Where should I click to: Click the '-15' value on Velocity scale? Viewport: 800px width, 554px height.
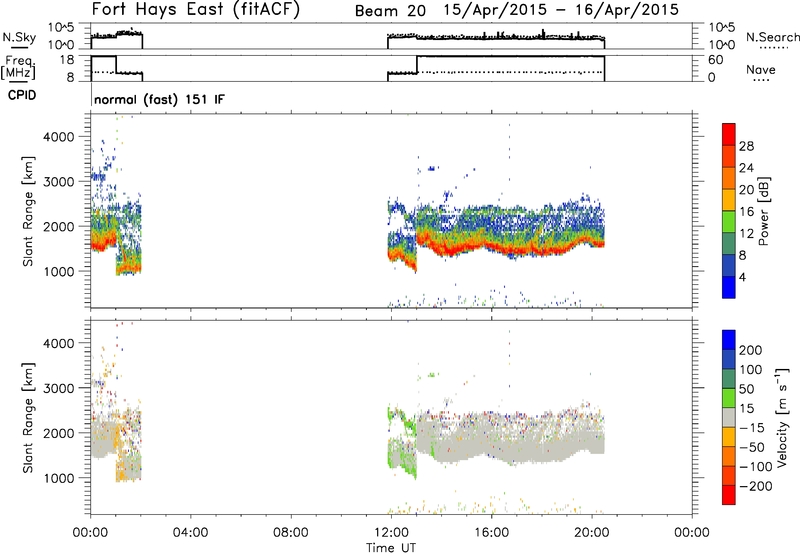[752, 427]
